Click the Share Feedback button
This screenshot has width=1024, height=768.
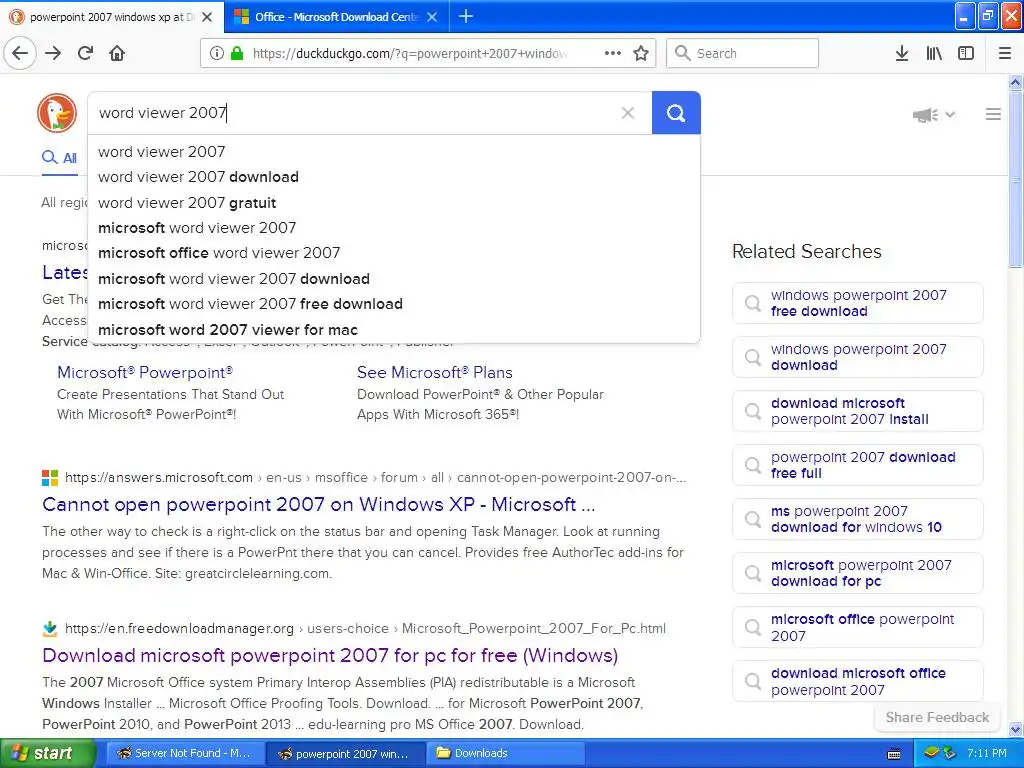937,717
